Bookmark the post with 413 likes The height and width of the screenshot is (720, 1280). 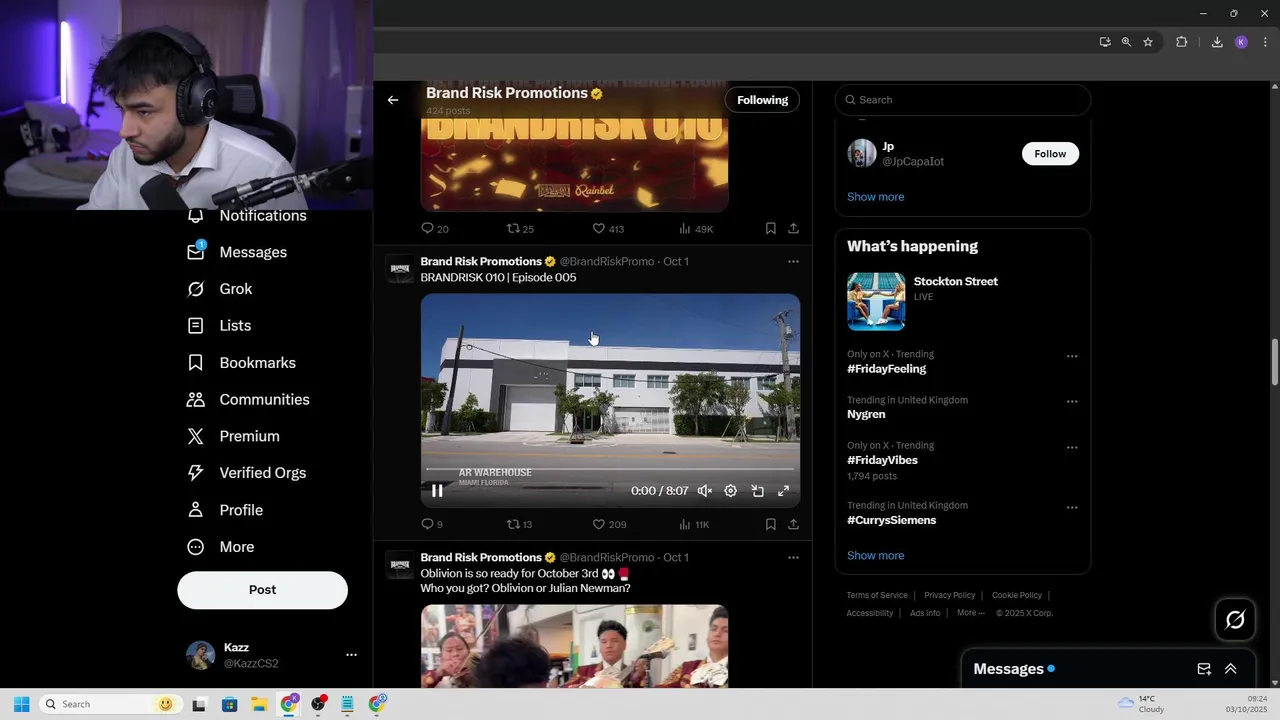click(x=770, y=229)
